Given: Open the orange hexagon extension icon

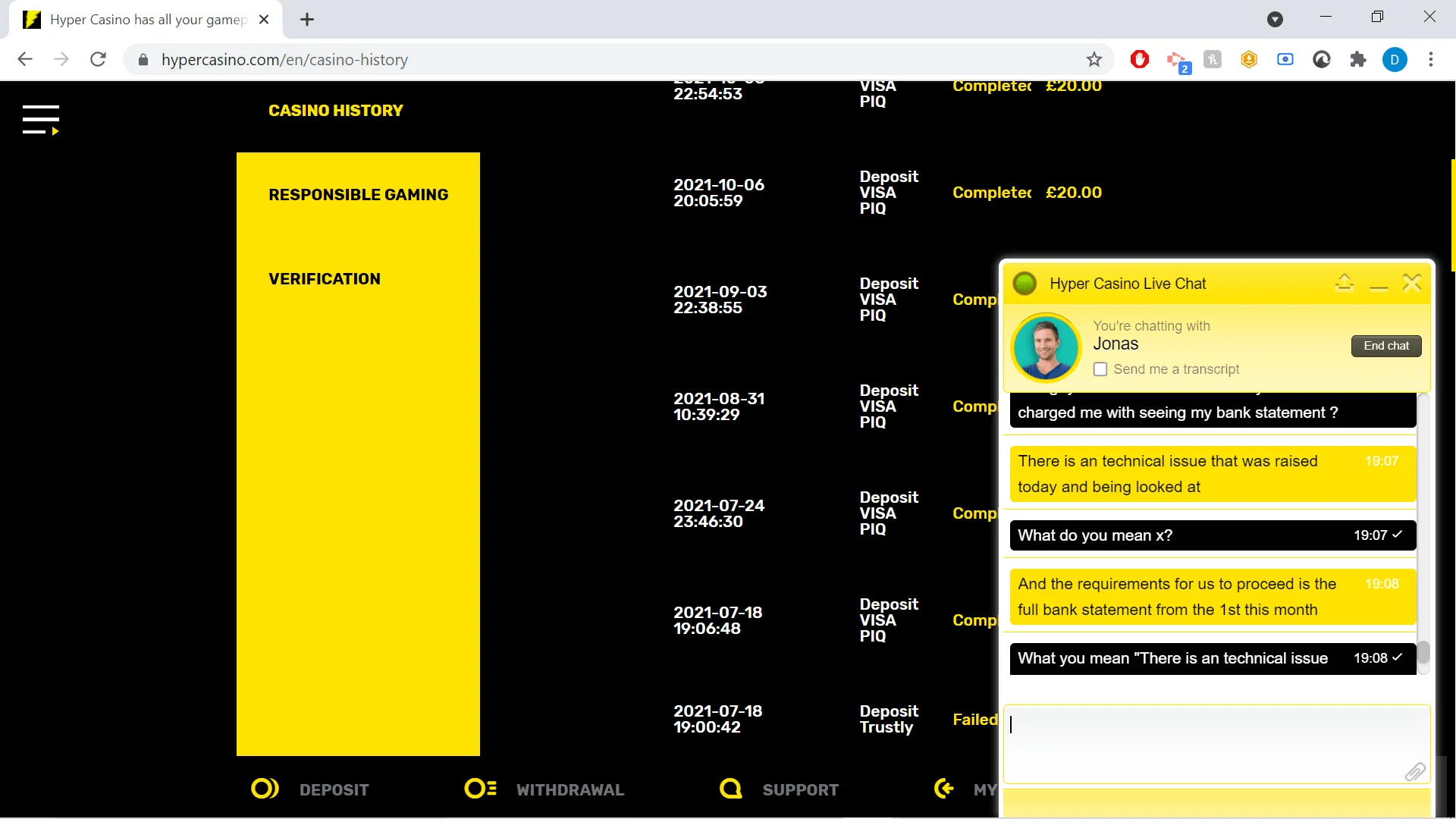Looking at the screenshot, I should [1249, 59].
